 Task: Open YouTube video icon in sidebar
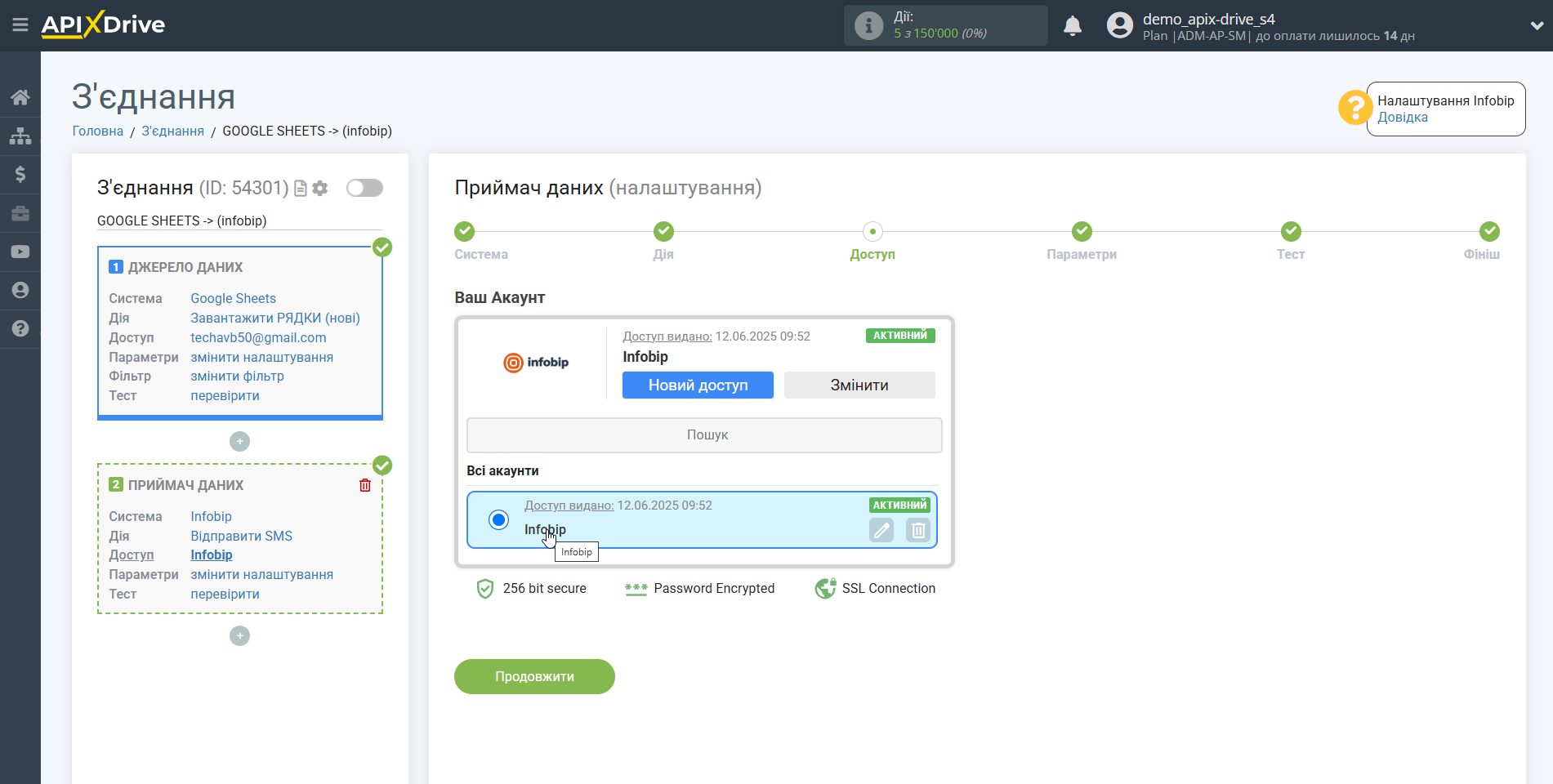click(20, 252)
